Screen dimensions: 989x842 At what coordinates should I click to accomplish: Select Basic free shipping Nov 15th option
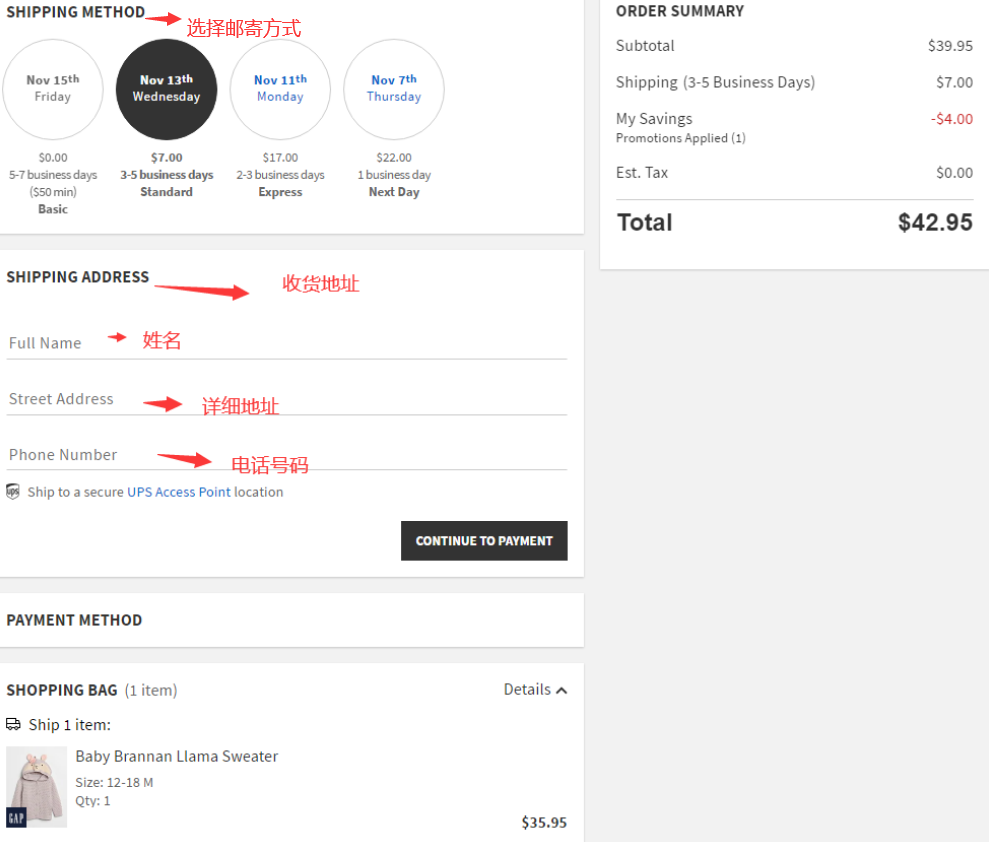click(x=53, y=89)
